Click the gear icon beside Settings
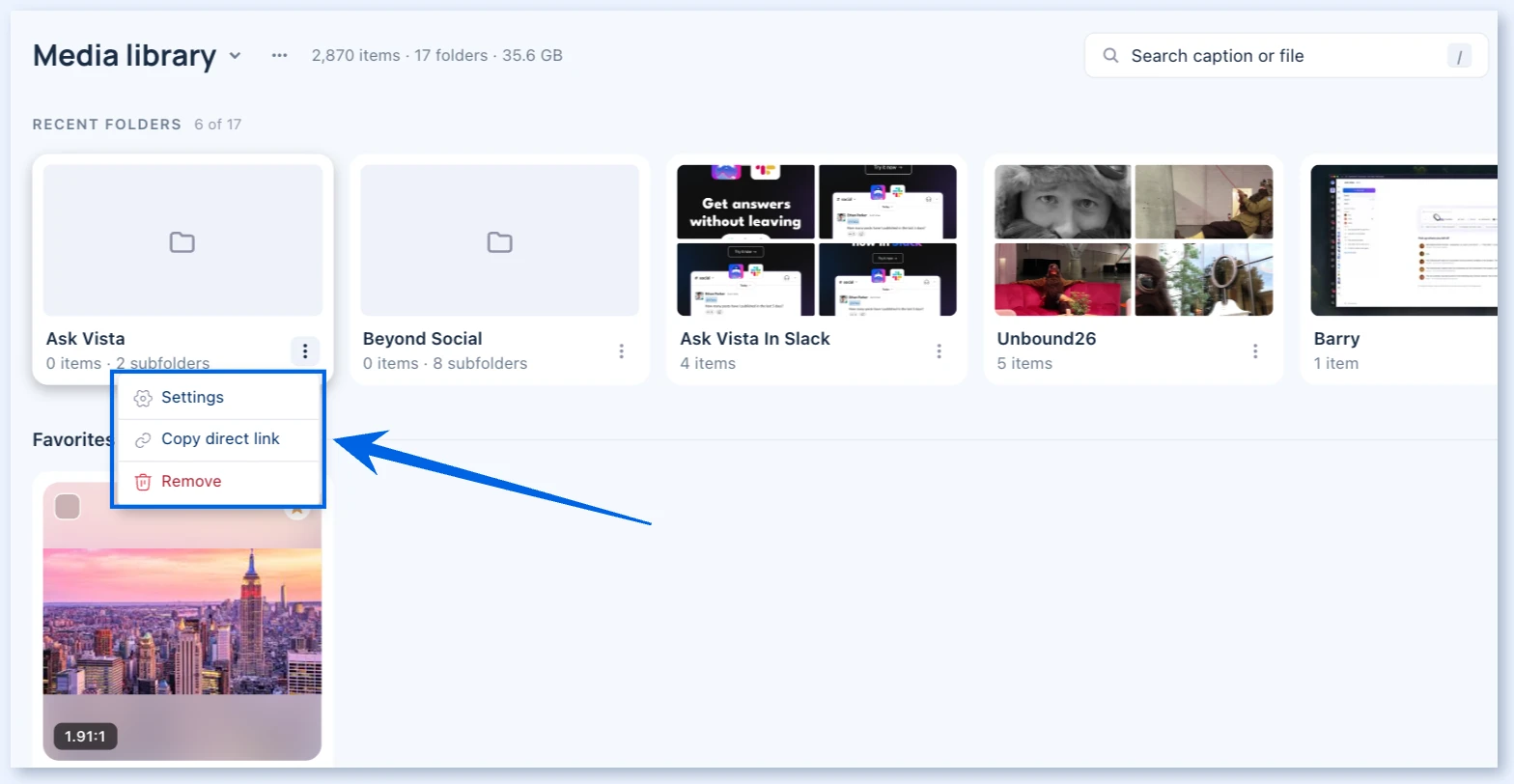Image resolution: width=1514 pixels, height=784 pixels. (x=143, y=398)
